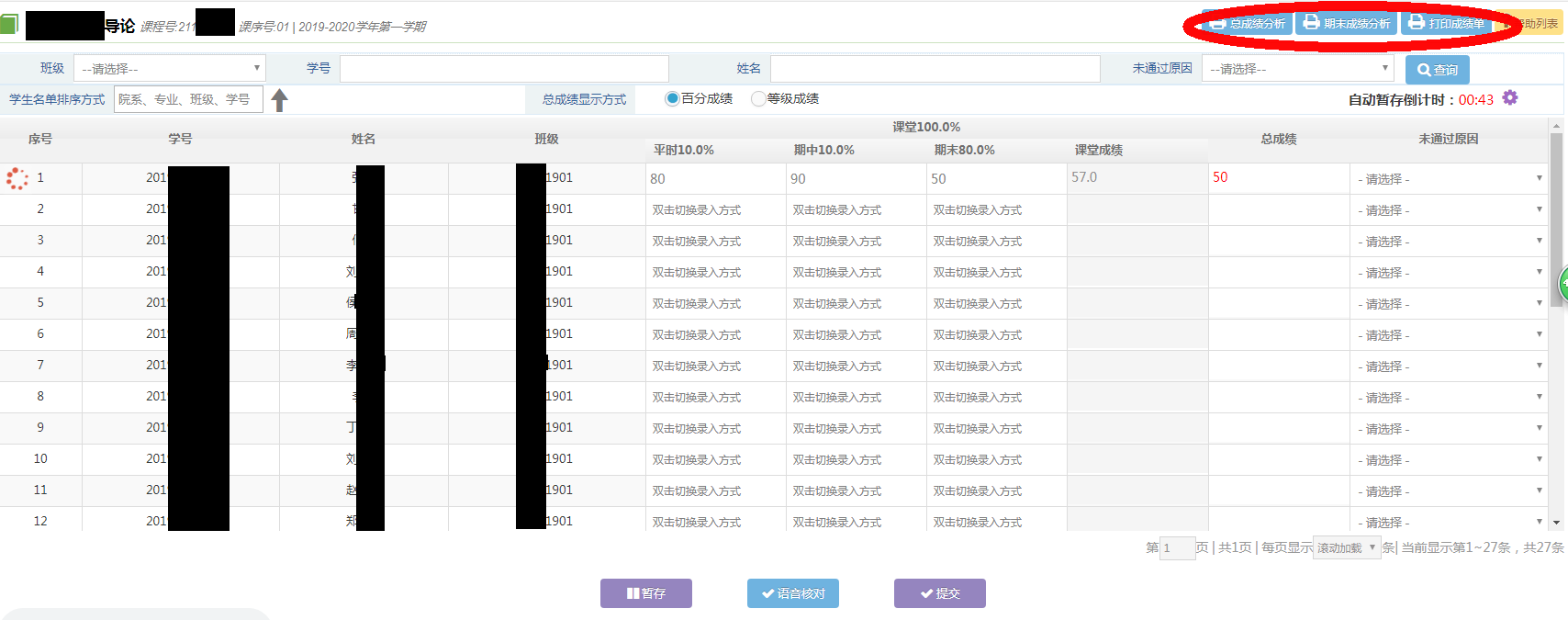This screenshot has width=1568, height=620.
Task: Open the 期末成绩分析 report
Action: pos(1347,23)
